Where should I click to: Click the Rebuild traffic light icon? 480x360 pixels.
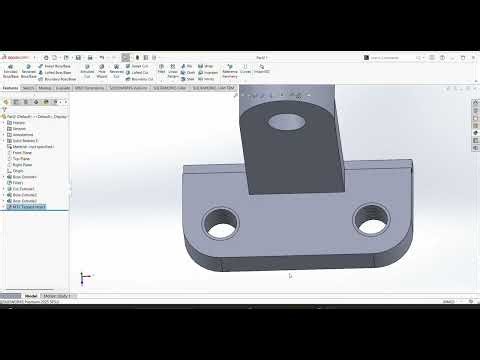point(137,58)
